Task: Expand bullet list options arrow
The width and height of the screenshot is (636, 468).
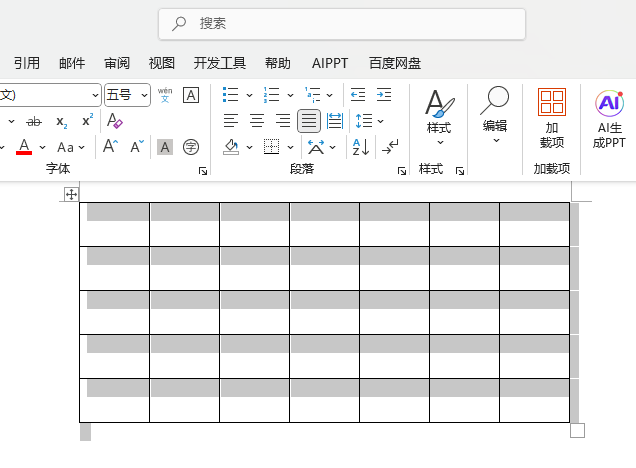Action: [249, 95]
